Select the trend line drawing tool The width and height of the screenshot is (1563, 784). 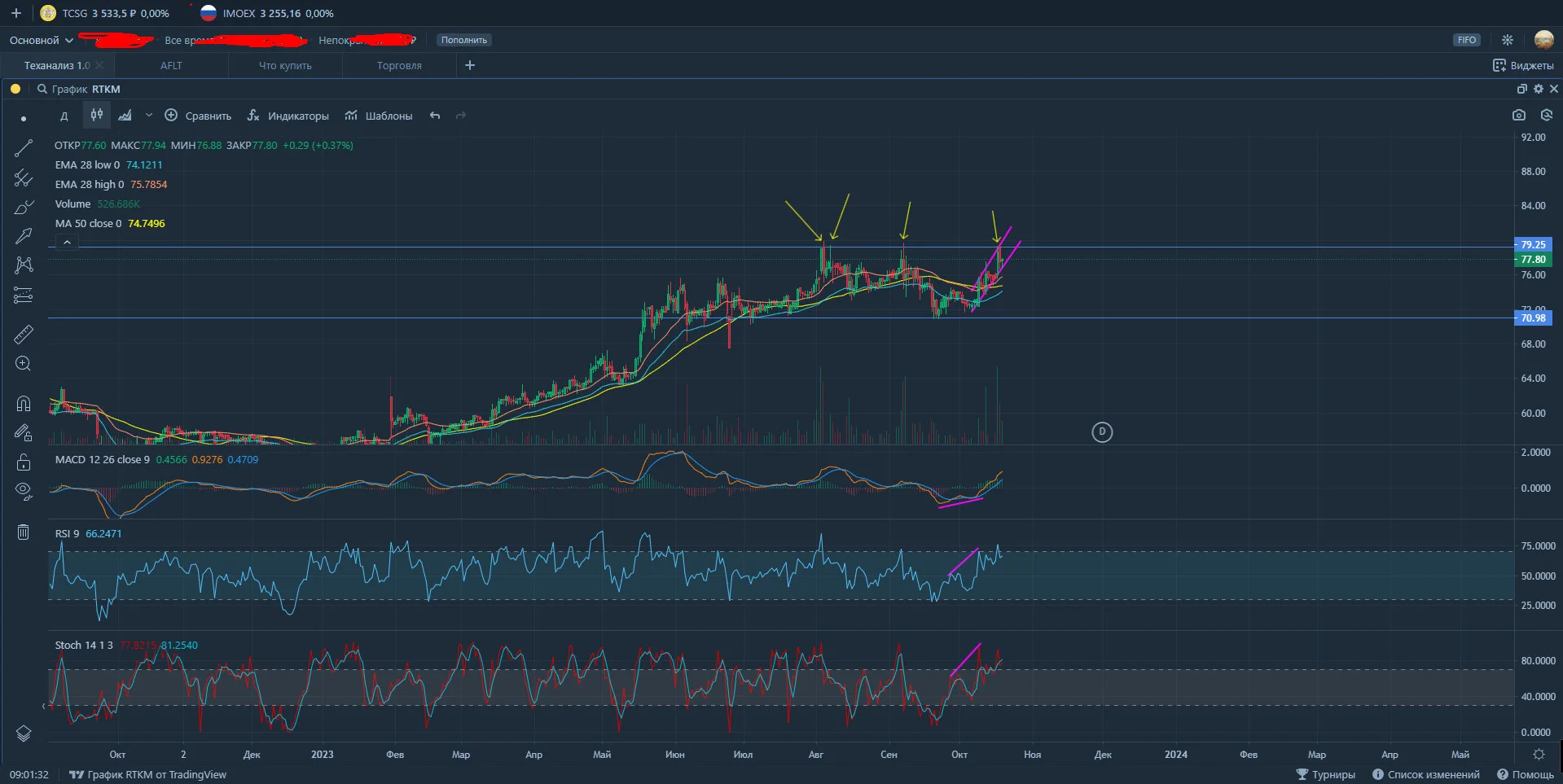click(x=24, y=148)
